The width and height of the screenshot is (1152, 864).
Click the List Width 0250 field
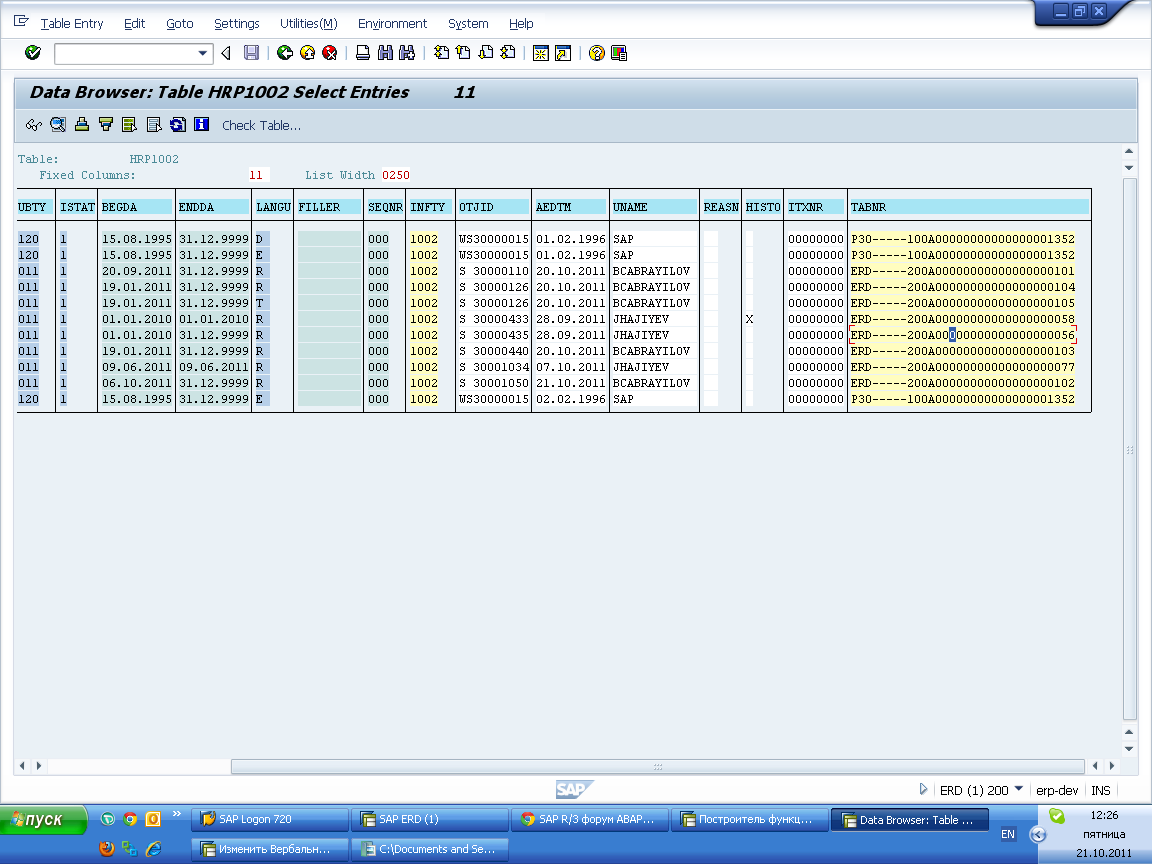[x=395, y=175]
